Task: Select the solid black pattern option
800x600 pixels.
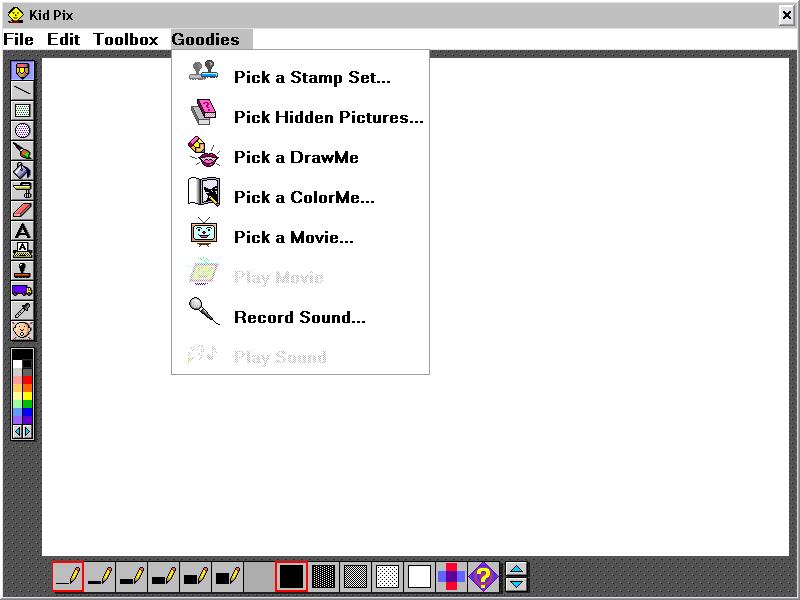Action: (291, 577)
